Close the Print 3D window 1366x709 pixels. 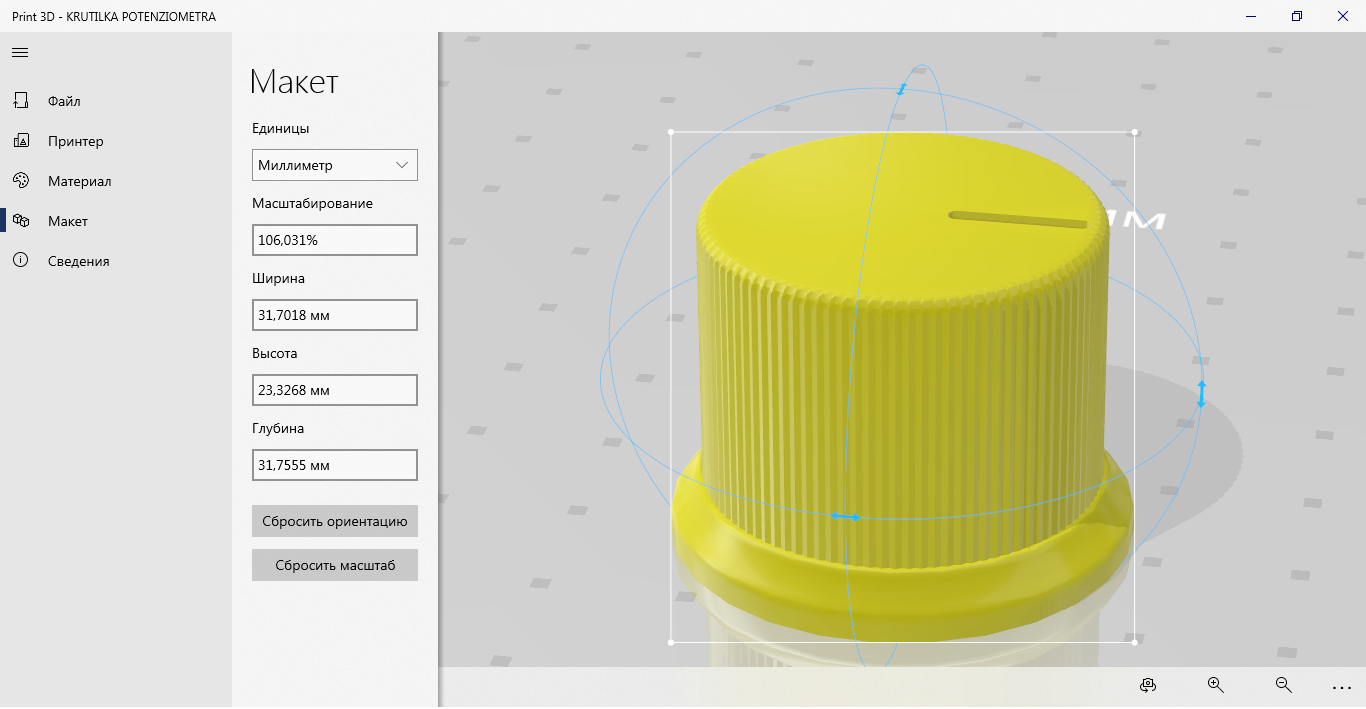1343,16
